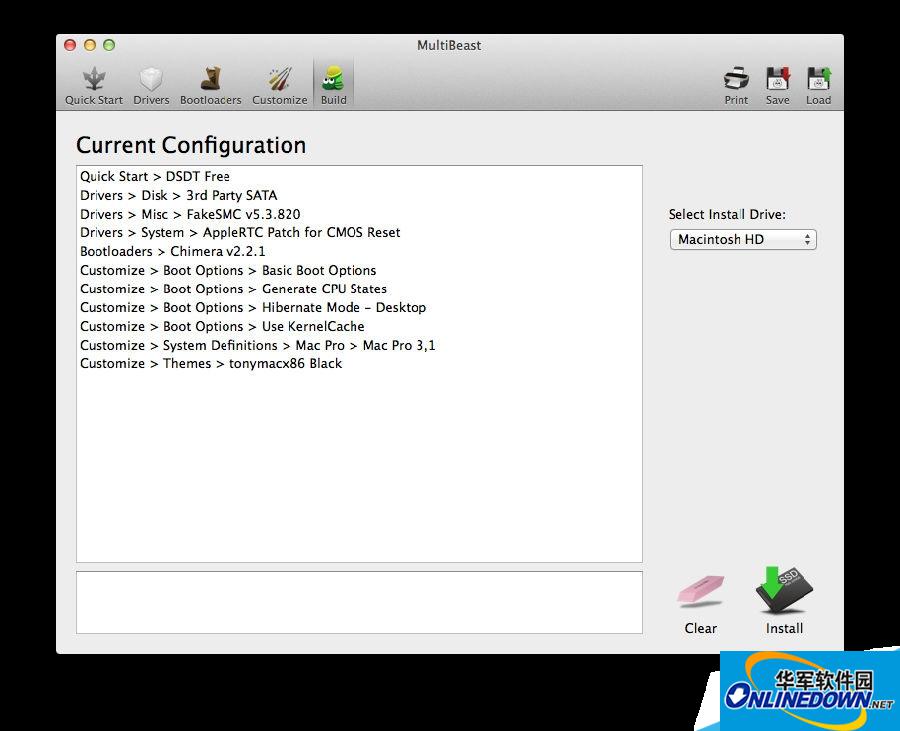Switch to the Build section
This screenshot has height=731, width=900.
333,86
